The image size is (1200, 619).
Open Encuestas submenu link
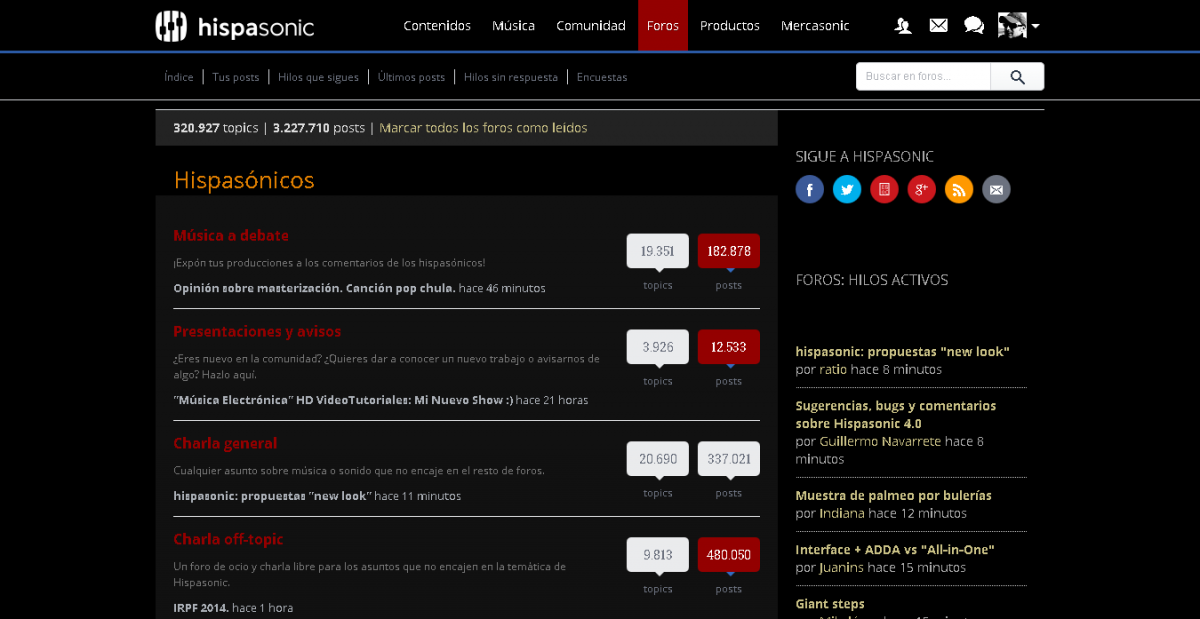coord(602,77)
